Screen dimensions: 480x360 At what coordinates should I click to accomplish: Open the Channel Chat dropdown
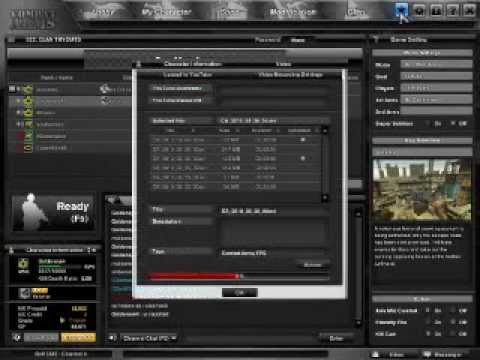click(x=149, y=338)
